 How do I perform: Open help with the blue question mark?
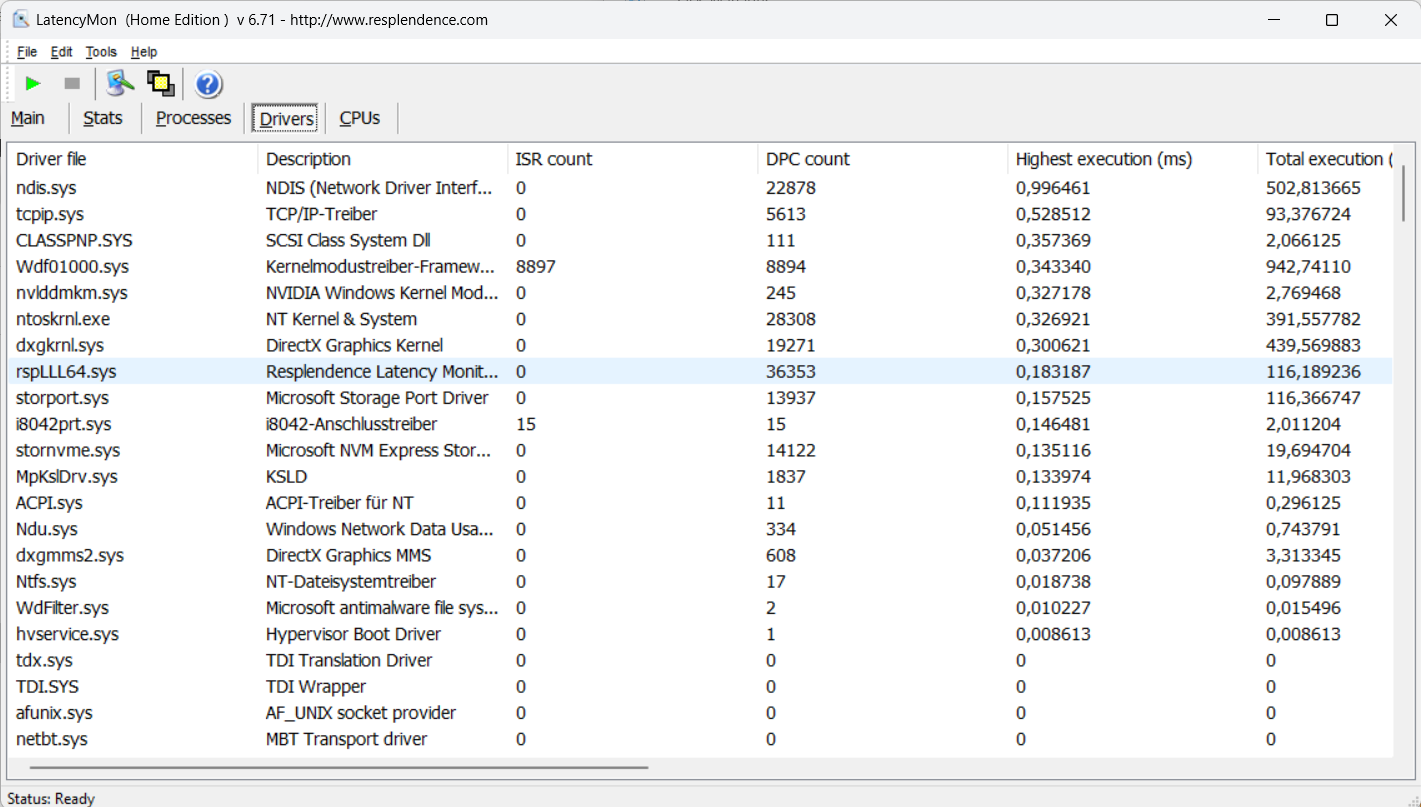(x=208, y=85)
